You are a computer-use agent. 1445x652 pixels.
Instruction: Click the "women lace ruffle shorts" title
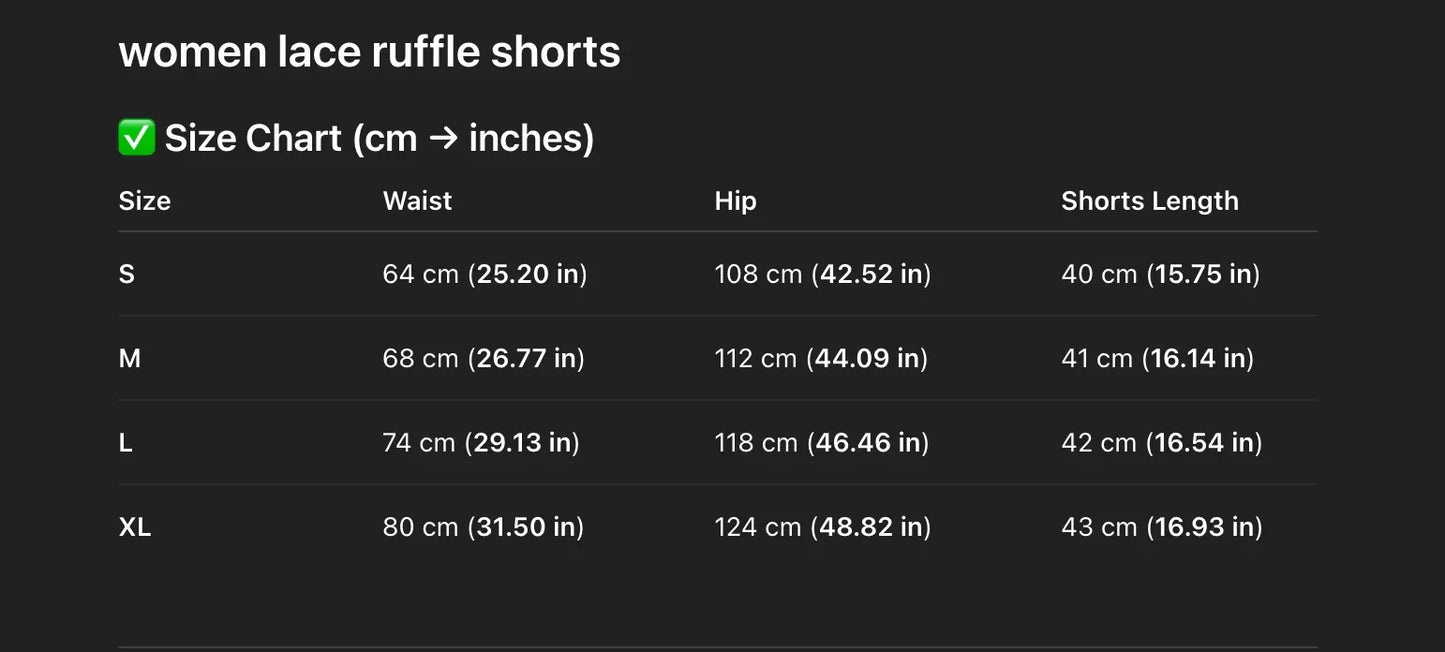369,52
